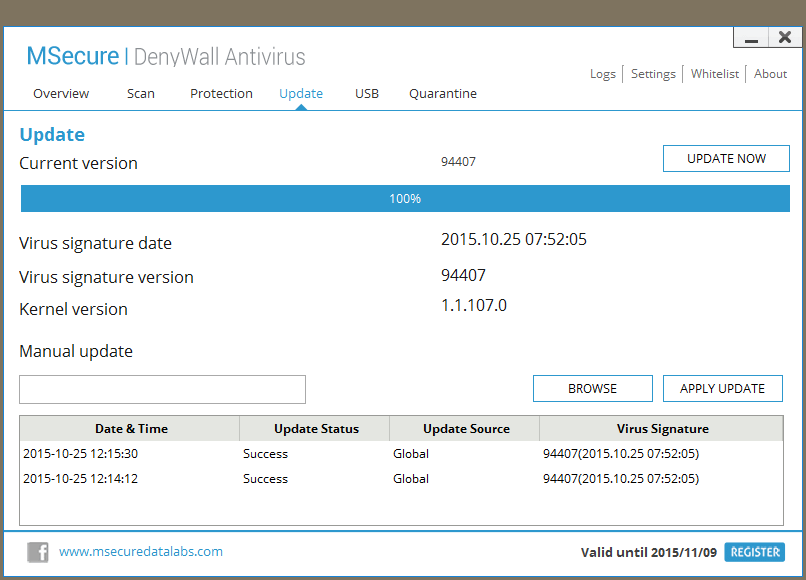This screenshot has width=806, height=580.
Task: Minimize the MSecure window
Action: coord(751,37)
